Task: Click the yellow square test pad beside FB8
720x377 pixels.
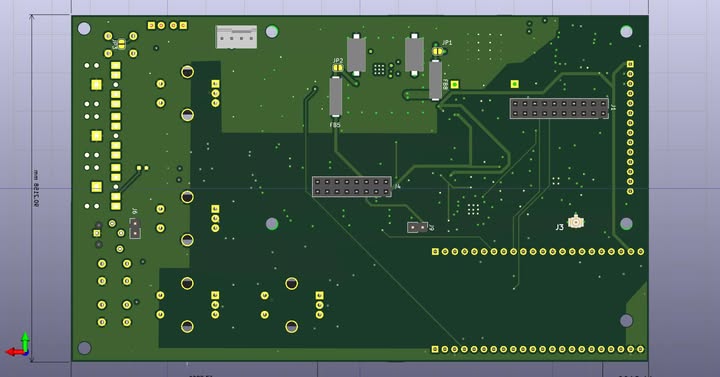Action: tap(455, 84)
